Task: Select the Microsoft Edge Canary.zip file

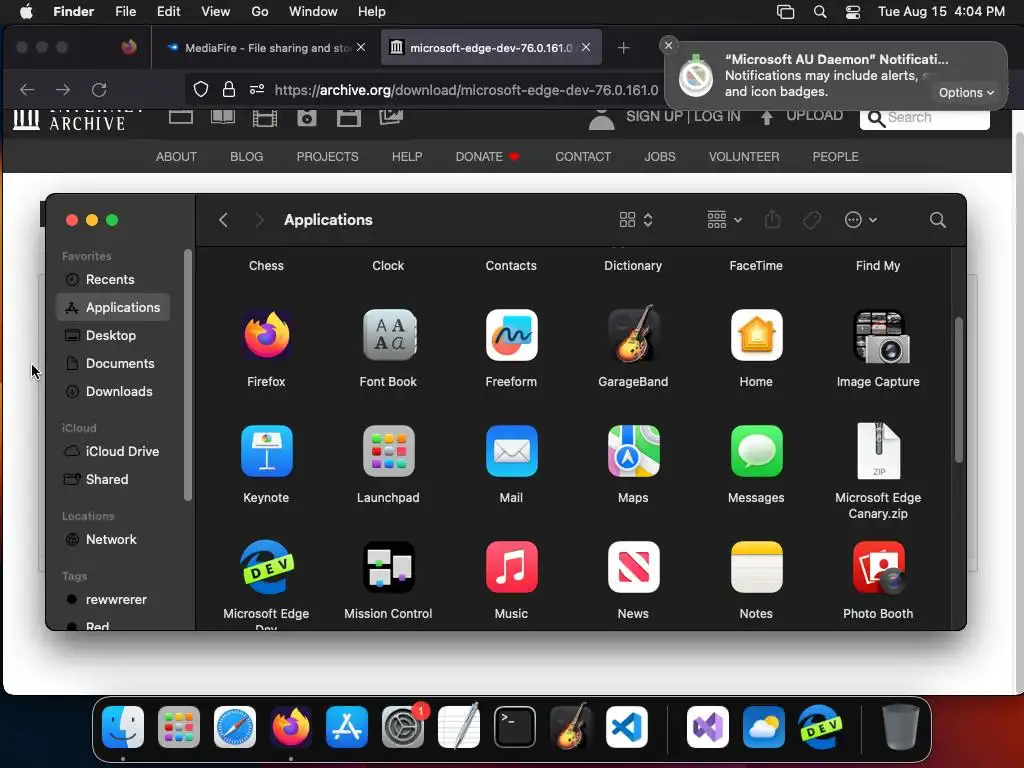Action: point(878,451)
